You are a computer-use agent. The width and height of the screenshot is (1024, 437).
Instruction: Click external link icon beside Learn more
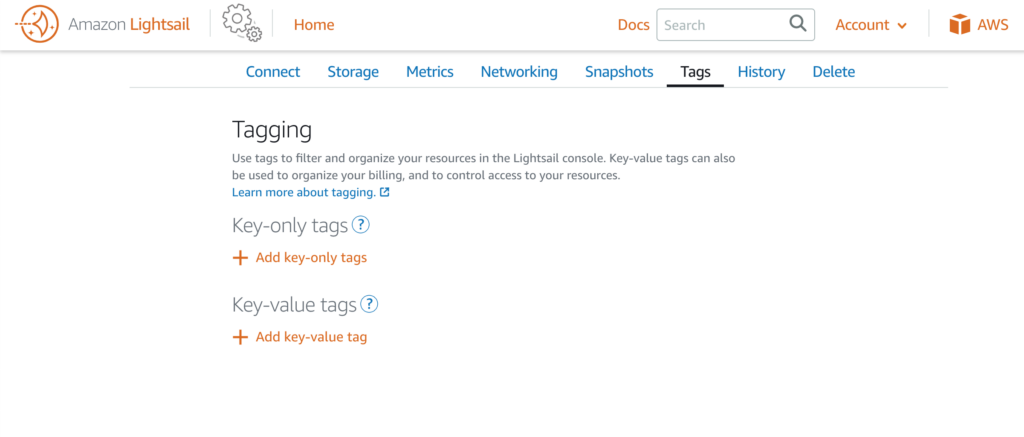pos(385,193)
